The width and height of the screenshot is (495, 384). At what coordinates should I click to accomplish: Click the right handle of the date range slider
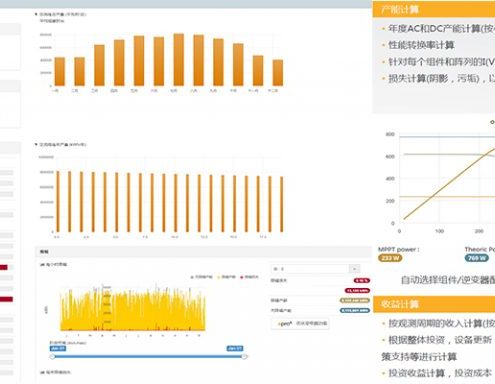point(244,357)
